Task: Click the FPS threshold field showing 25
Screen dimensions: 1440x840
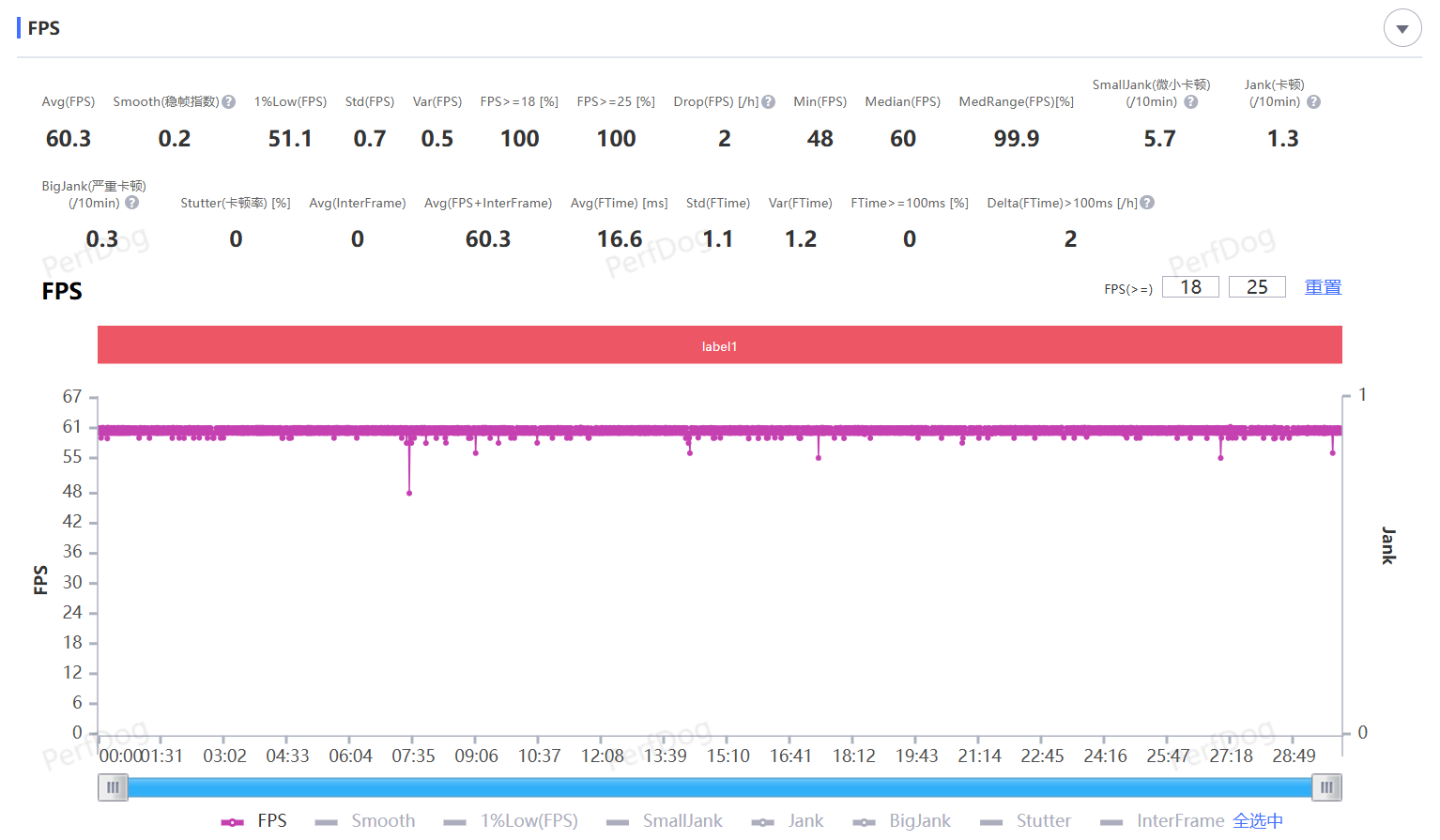Action: click(x=1257, y=287)
